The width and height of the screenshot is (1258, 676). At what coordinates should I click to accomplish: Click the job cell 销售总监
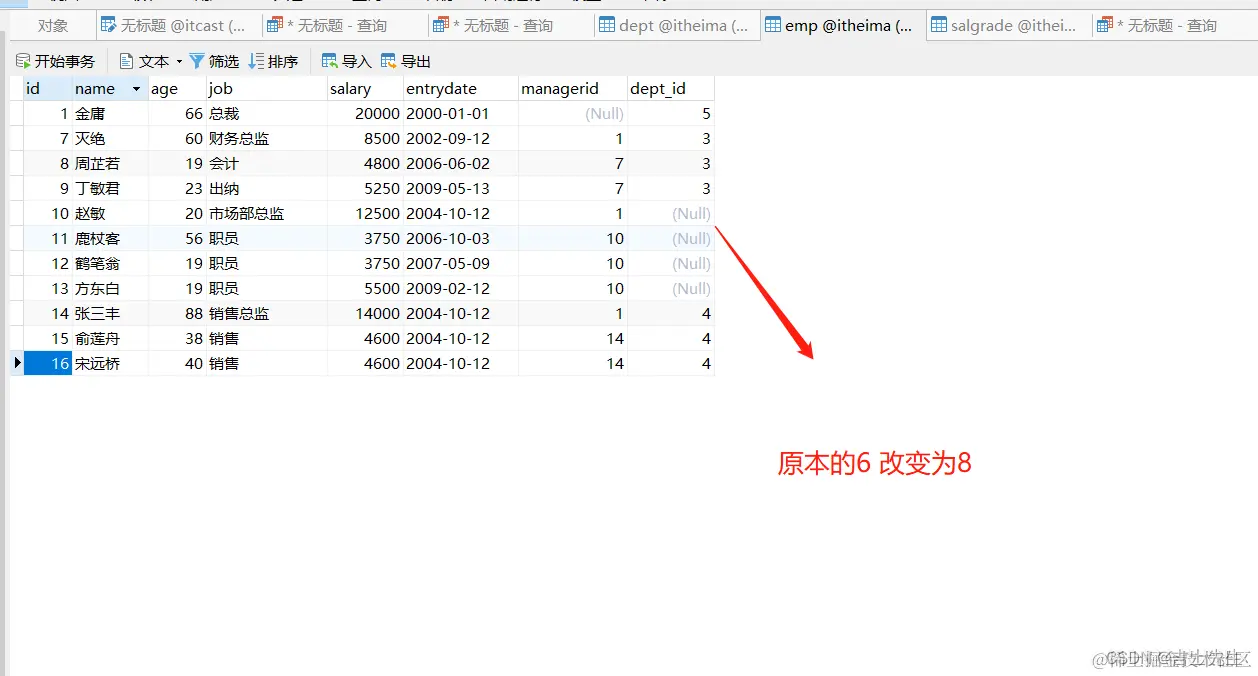click(x=266, y=314)
